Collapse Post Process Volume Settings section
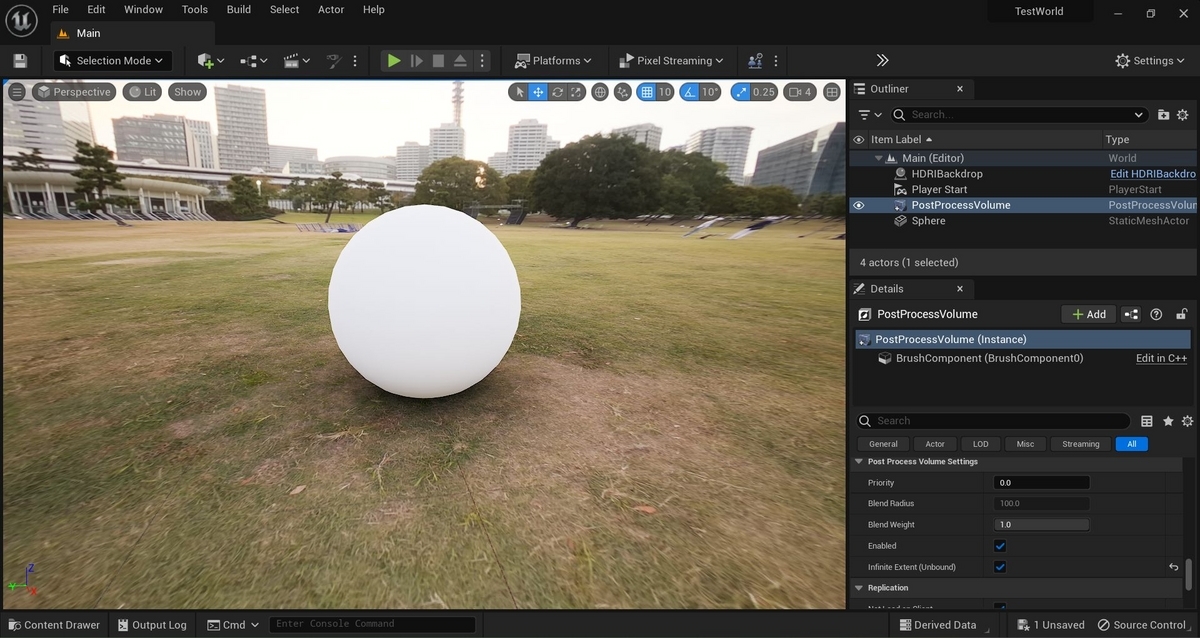This screenshot has height=638, width=1200. (859, 462)
